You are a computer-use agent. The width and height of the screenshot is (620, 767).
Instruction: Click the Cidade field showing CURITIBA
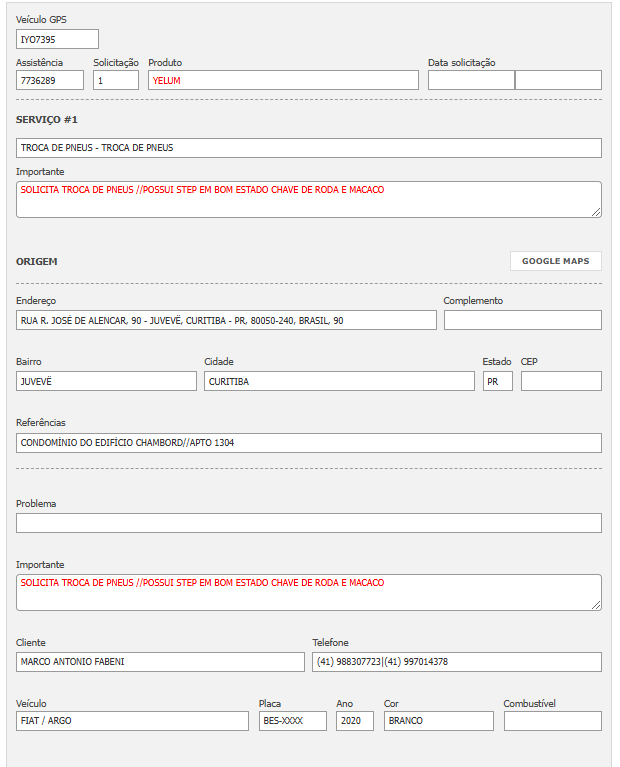339,381
